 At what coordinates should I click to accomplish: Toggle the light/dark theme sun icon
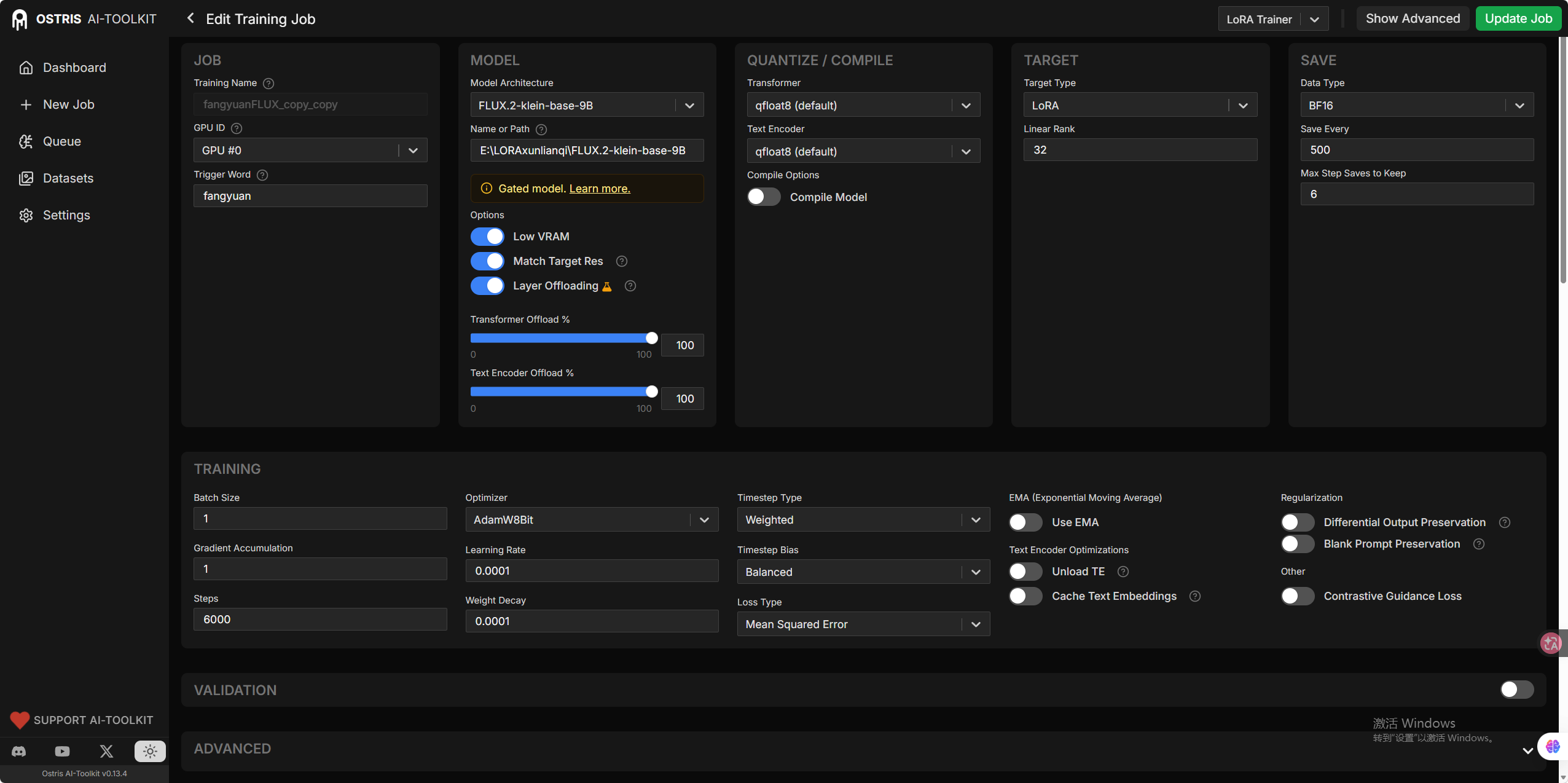[x=150, y=751]
